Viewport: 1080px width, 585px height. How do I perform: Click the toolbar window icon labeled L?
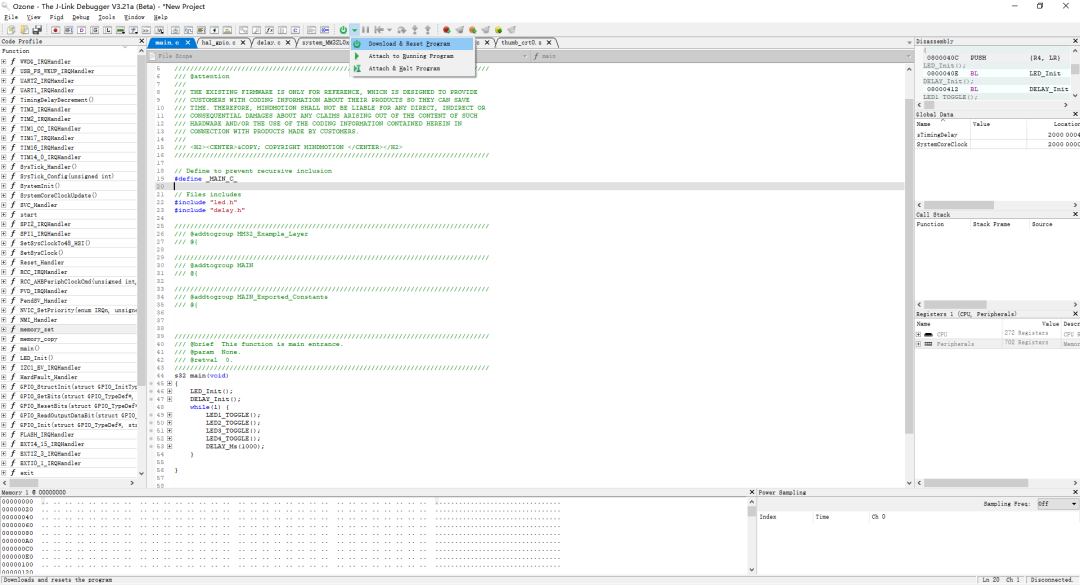click(107, 30)
